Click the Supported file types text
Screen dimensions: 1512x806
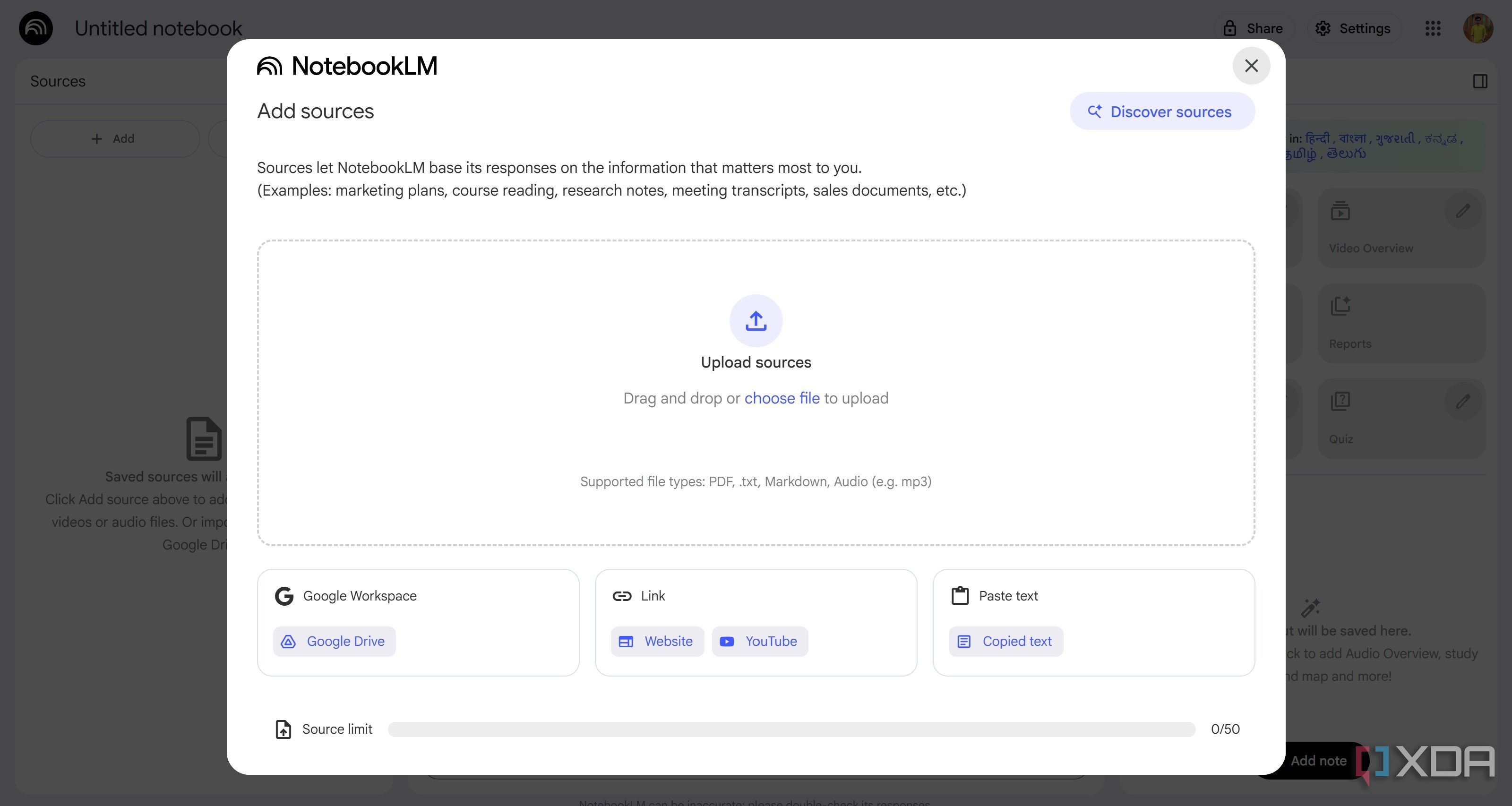click(756, 481)
